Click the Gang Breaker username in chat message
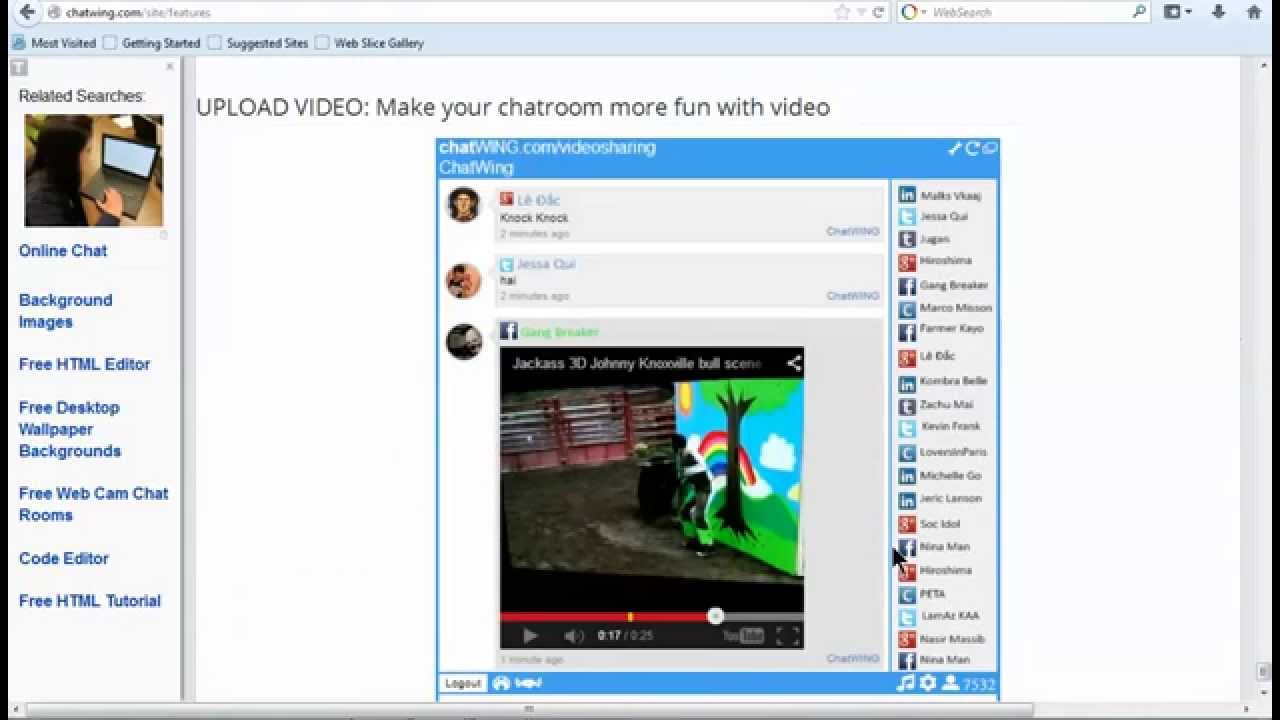The height and width of the screenshot is (720, 1280). pos(559,332)
